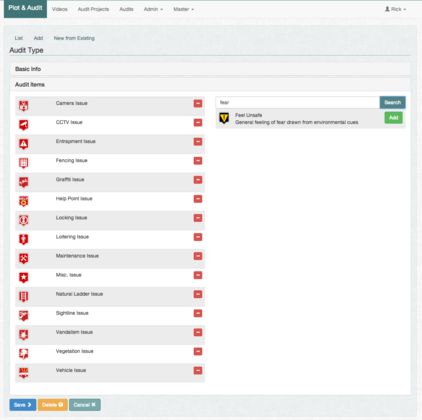The height and width of the screenshot is (420, 422).
Task: Click the Camera Issue marker icon
Action: [23, 106]
